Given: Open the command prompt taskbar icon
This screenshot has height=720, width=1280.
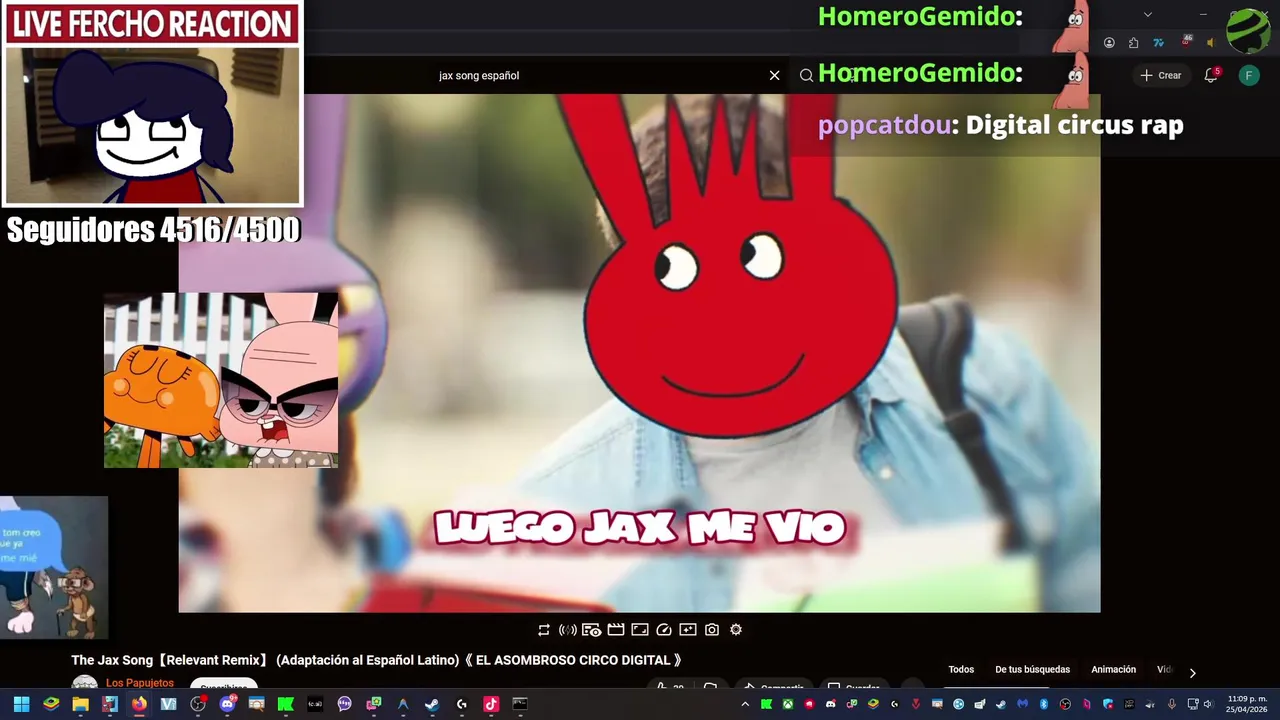Looking at the screenshot, I should 520,704.
